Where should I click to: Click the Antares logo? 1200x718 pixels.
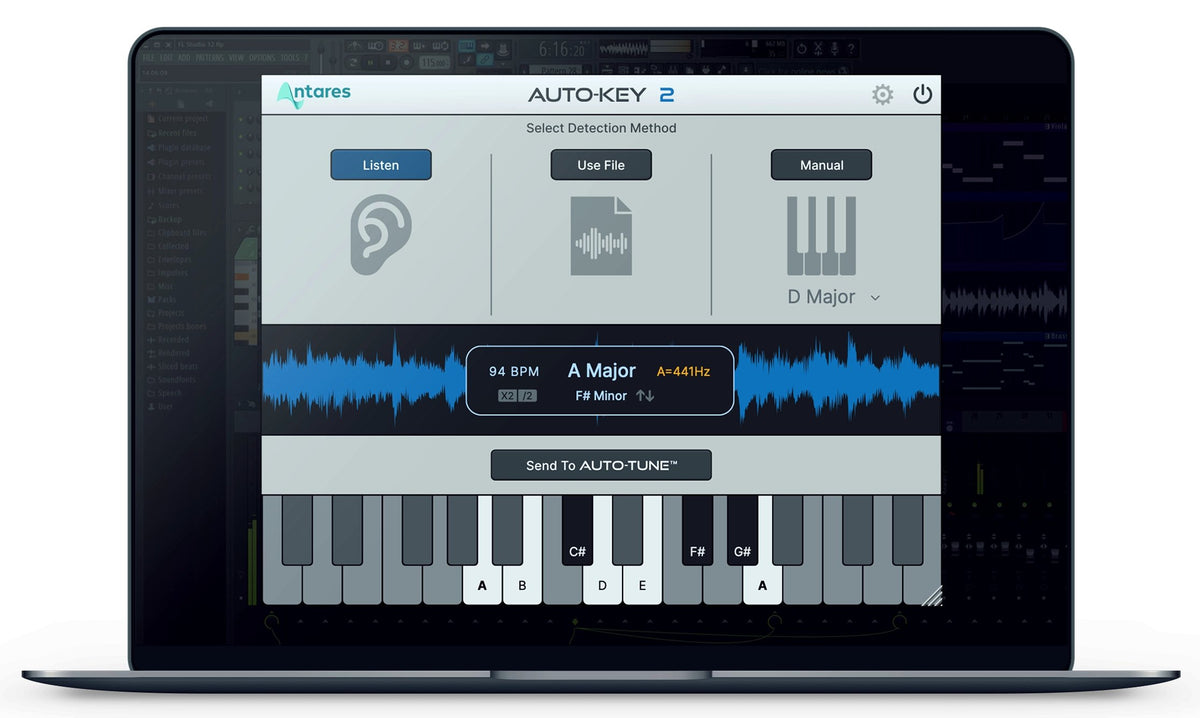pyautogui.click(x=312, y=93)
